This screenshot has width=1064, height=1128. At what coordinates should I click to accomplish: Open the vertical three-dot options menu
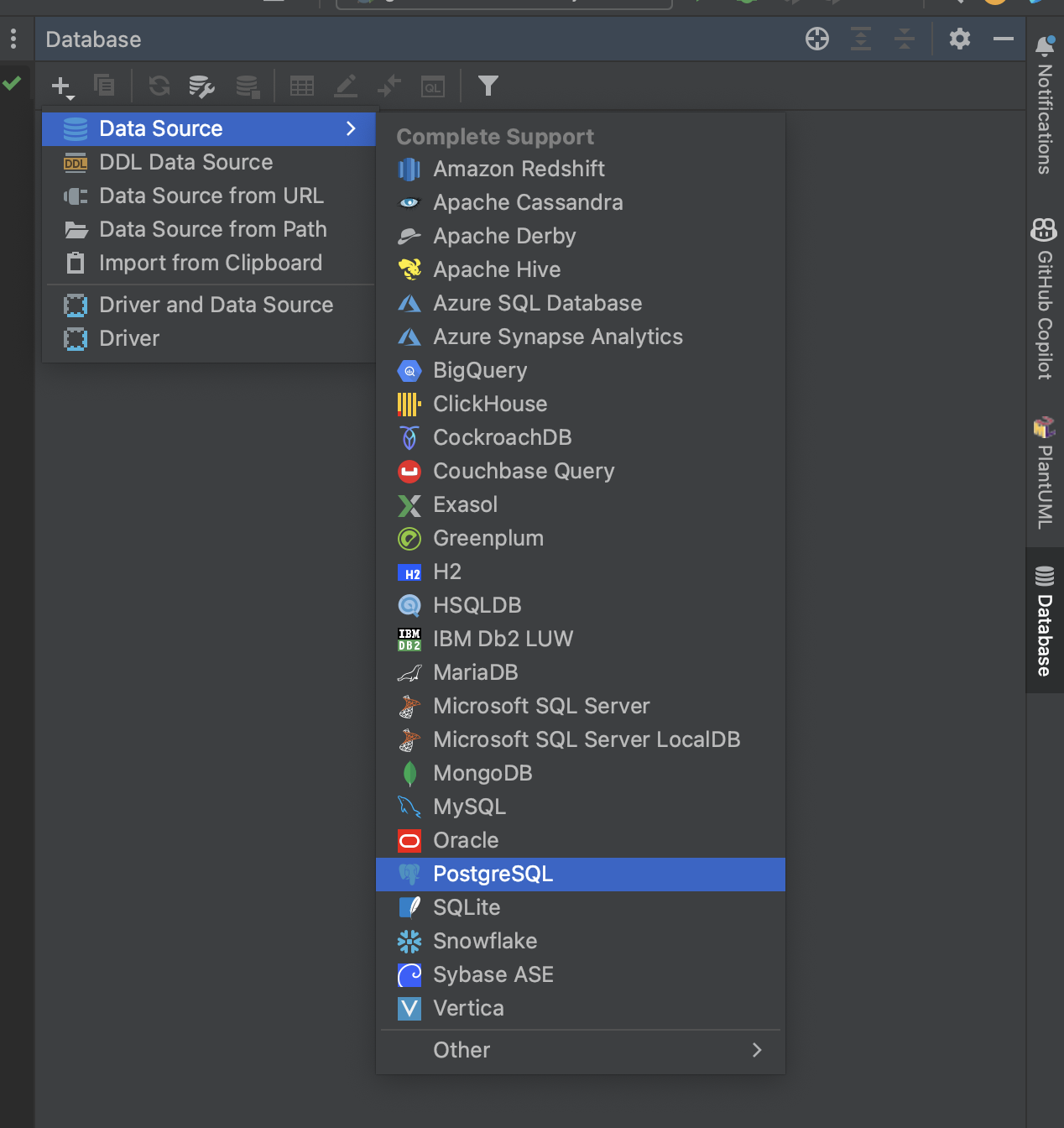[x=13, y=39]
